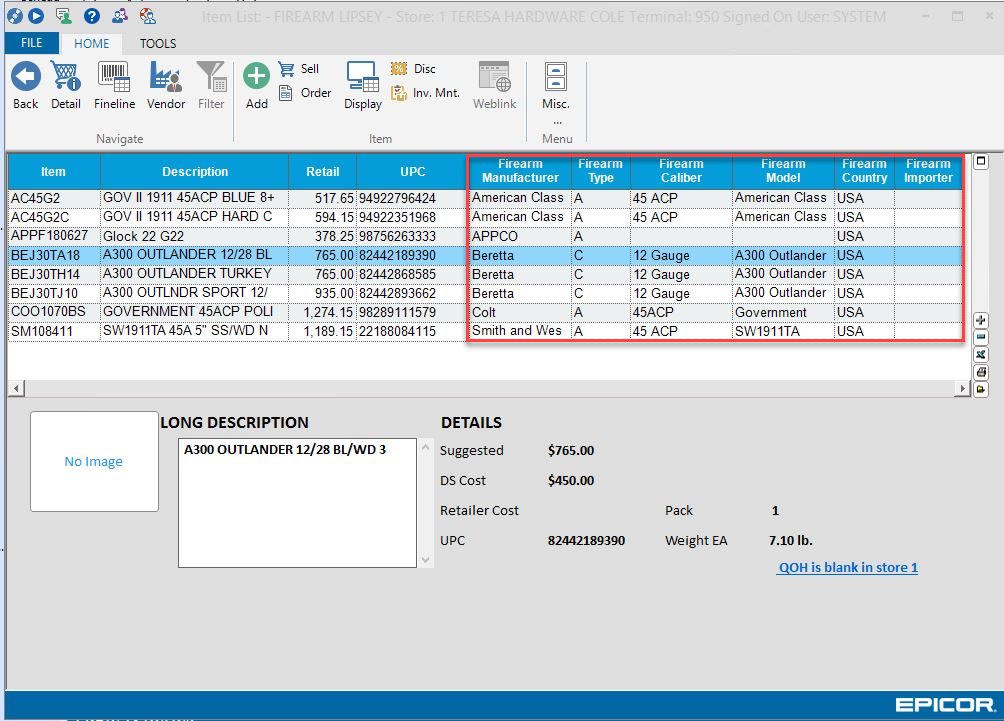Click the green Add item icon
The image size is (1004, 721).
(x=257, y=77)
